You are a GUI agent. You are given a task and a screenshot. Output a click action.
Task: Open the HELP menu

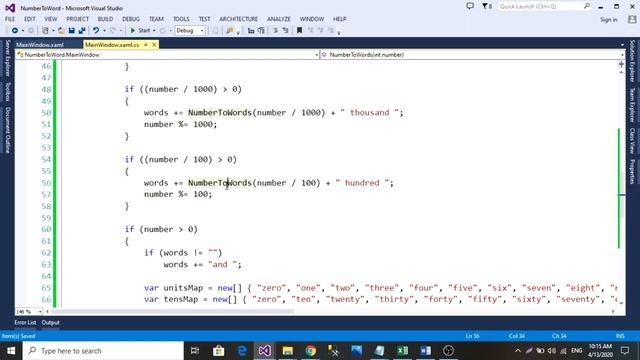(x=340, y=19)
